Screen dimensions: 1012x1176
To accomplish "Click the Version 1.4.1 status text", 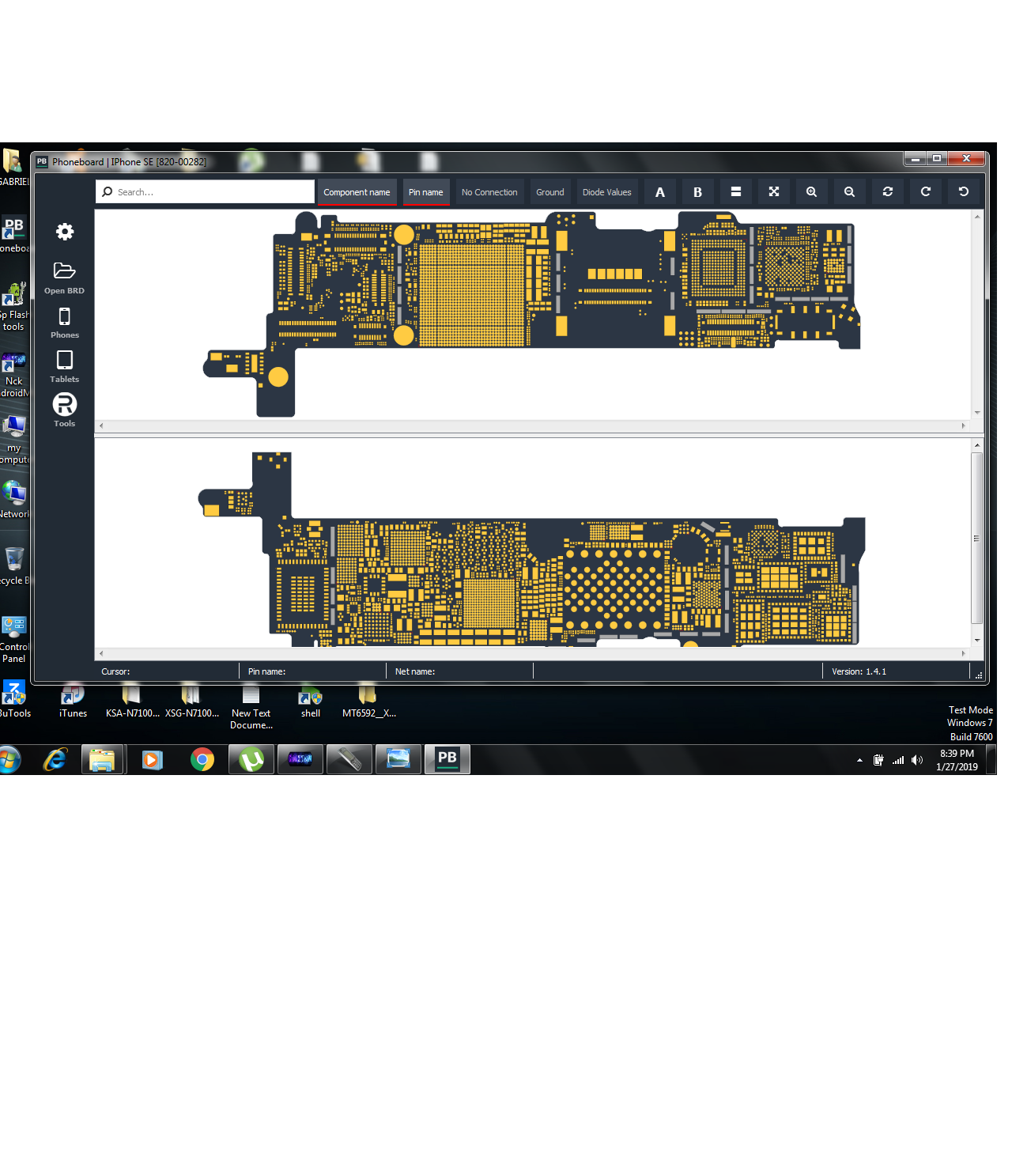I will point(859,671).
